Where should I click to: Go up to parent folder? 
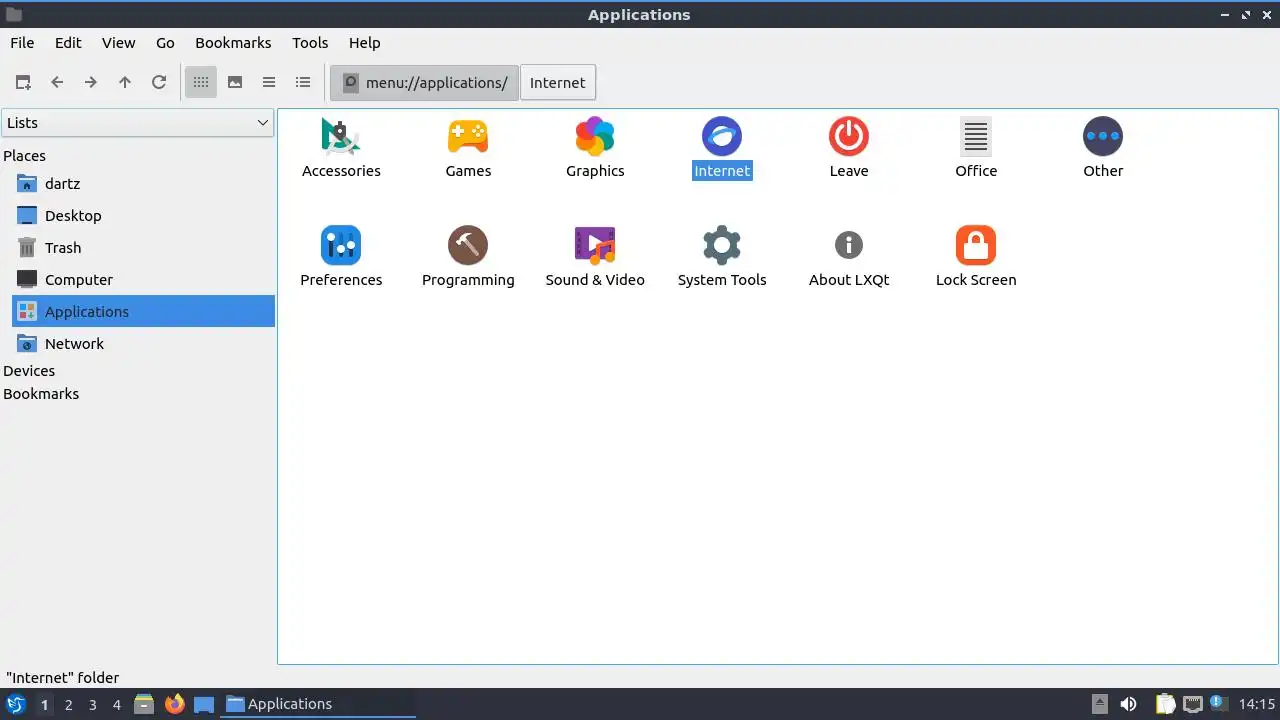click(125, 82)
